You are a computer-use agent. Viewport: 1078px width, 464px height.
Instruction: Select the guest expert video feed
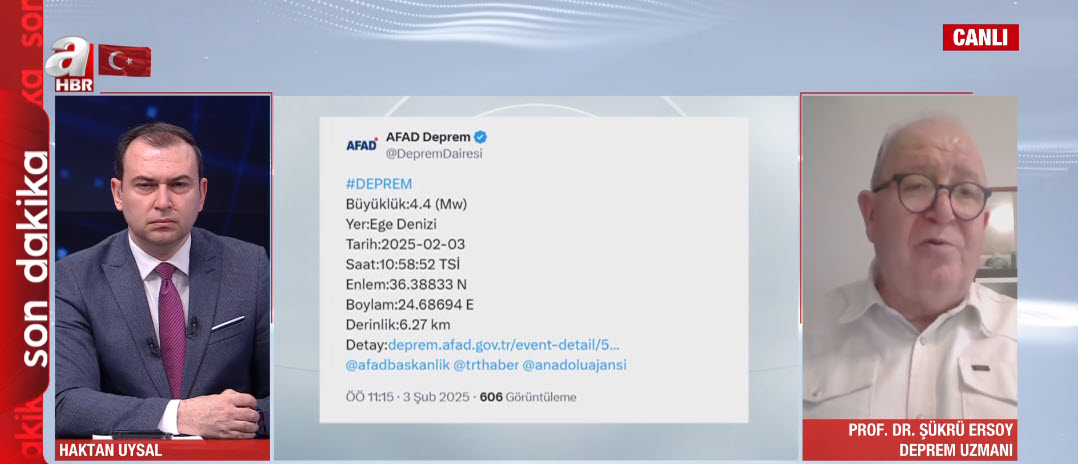click(x=910, y=258)
